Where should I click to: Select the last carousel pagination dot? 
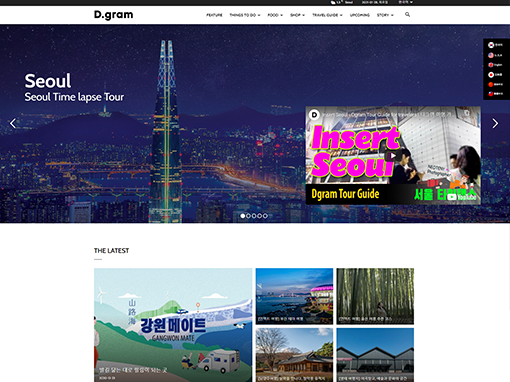[x=265, y=216]
